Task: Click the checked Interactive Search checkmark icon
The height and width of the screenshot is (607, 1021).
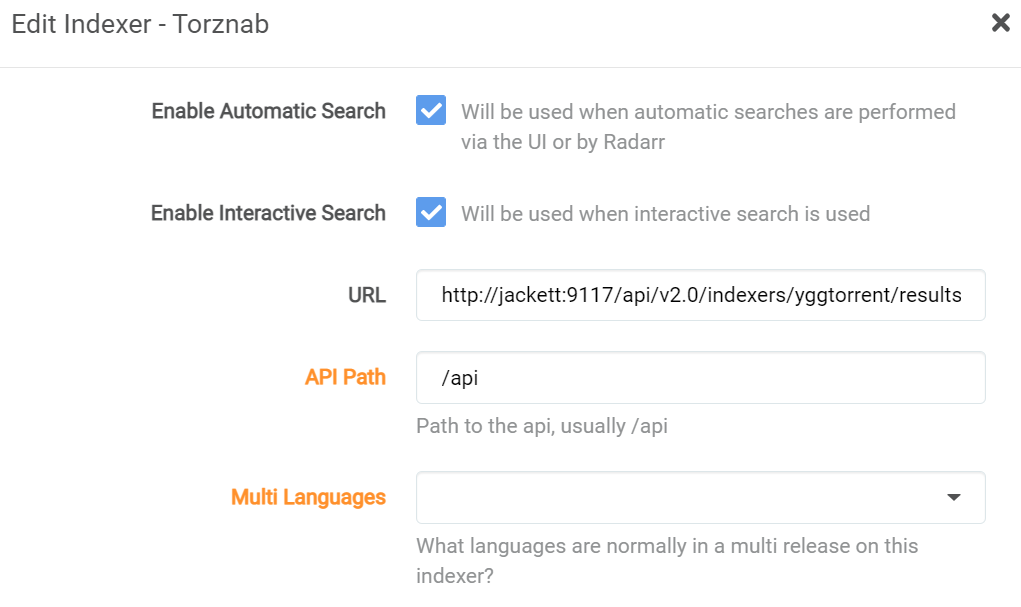Action: pos(430,212)
